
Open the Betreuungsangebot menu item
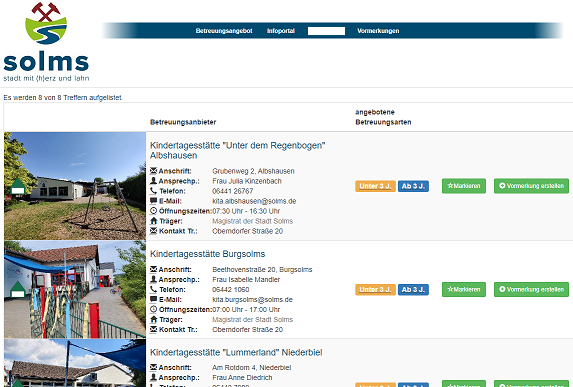[224, 31]
